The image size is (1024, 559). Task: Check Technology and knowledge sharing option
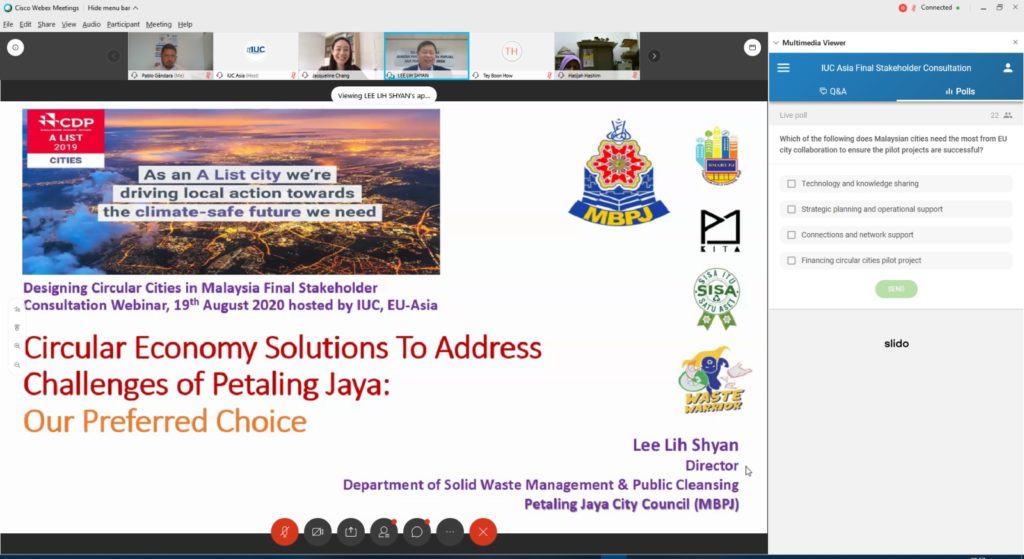(791, 184)
